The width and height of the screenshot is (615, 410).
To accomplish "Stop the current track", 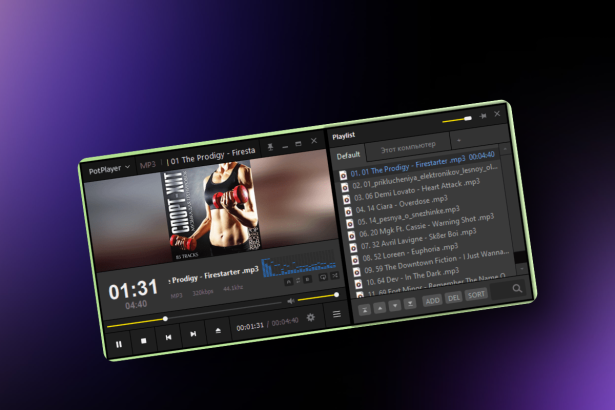I will 144,341.
